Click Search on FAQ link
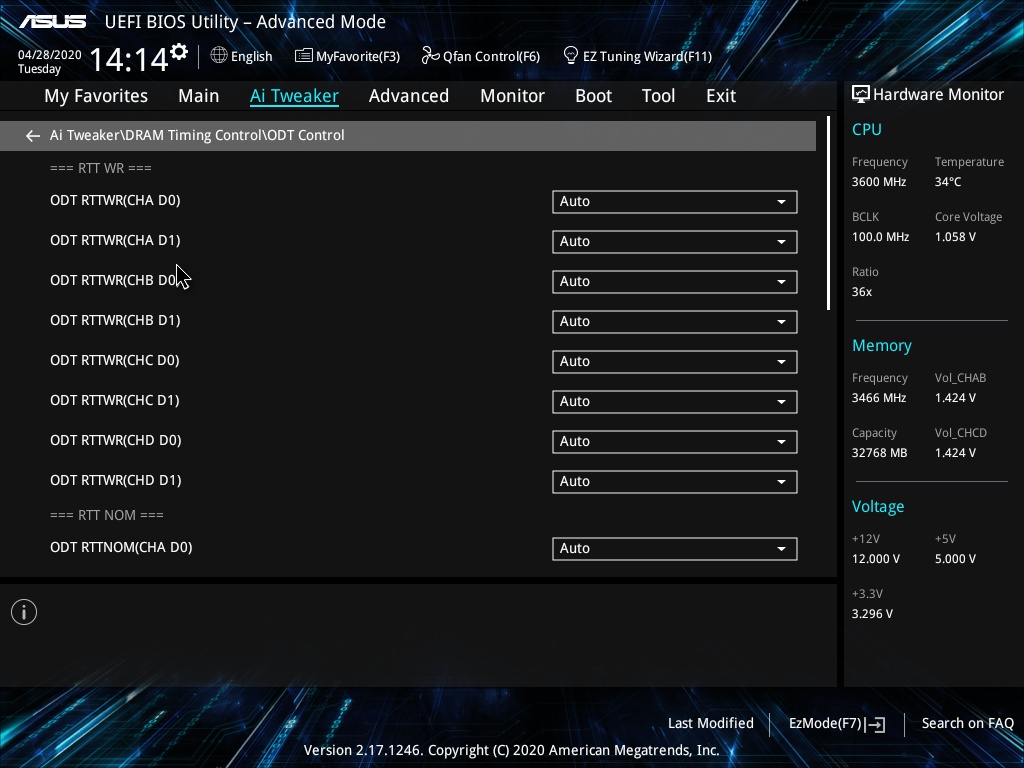 click(967, 724)
